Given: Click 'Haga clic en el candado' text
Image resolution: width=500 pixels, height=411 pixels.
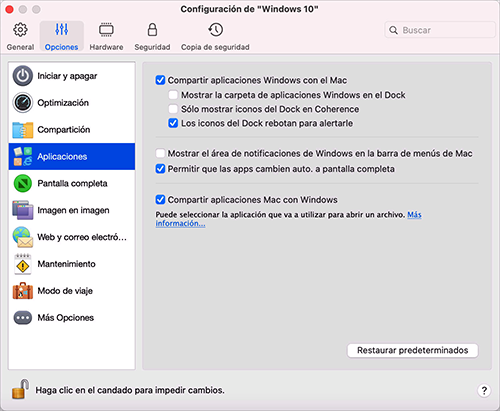Looking at the screenshot, I should tap(130, 390).
